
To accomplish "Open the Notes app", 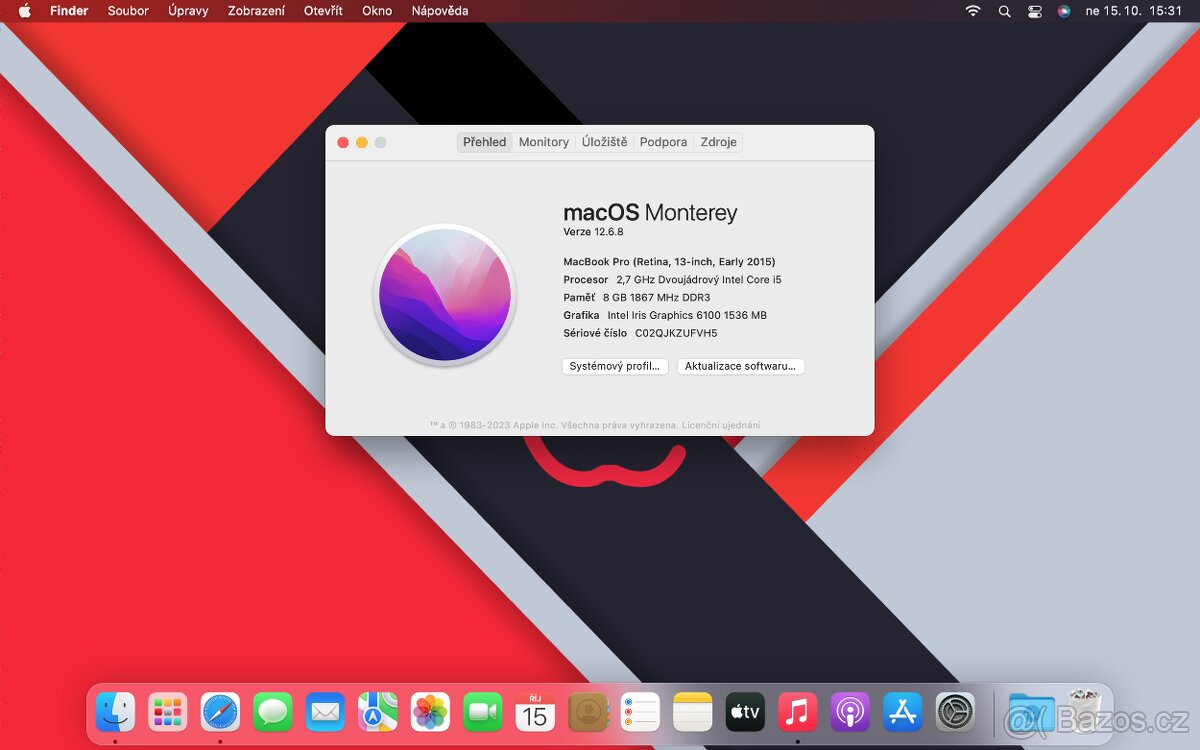I will 692,712.
